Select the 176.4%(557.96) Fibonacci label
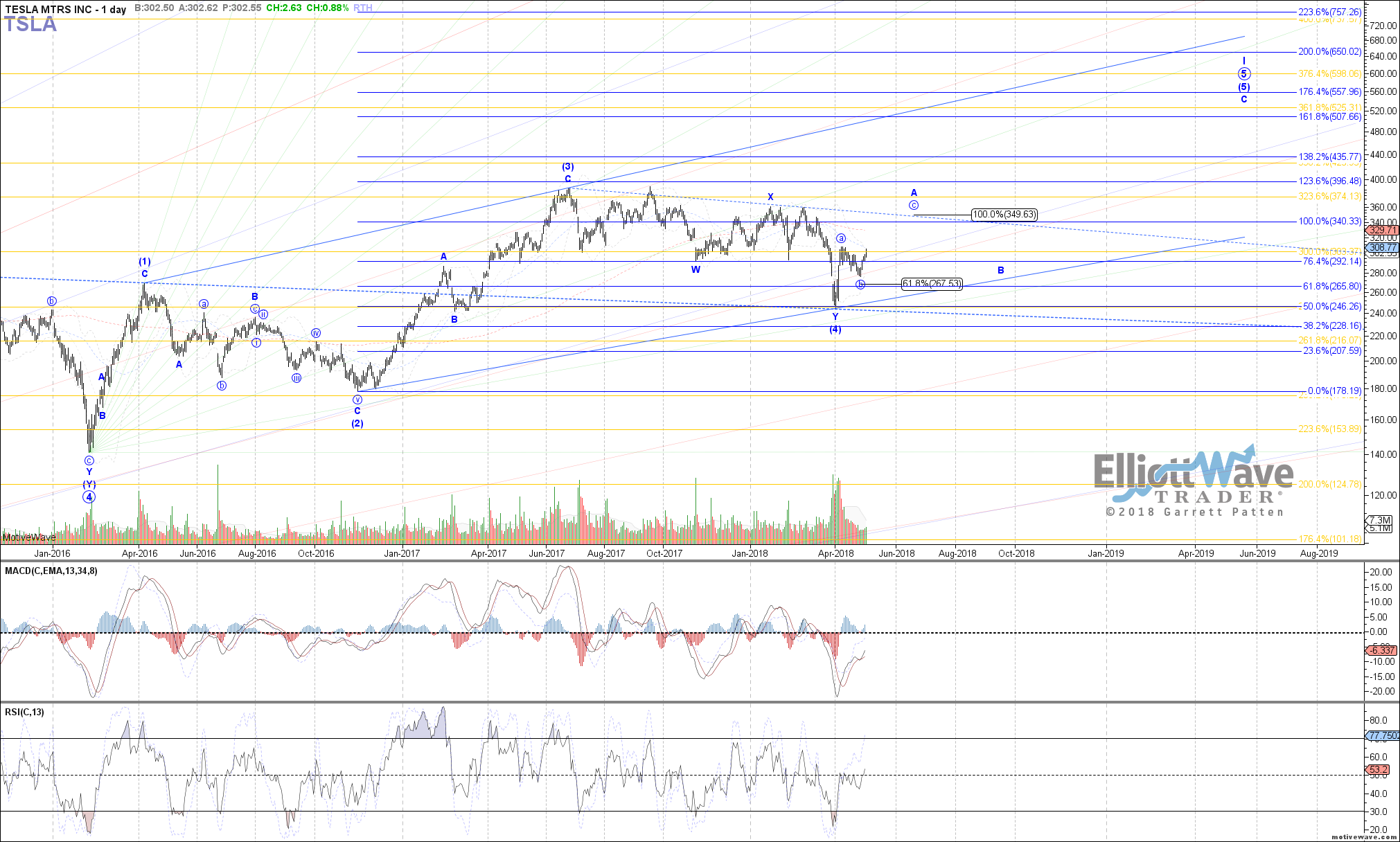1400x842 pixels. pos(1330,91)
